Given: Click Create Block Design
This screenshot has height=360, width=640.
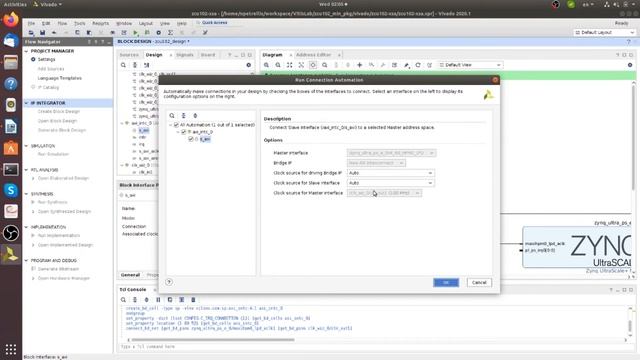Looking at the screenshot, I should pyautogui.click(x=59, y=111).
